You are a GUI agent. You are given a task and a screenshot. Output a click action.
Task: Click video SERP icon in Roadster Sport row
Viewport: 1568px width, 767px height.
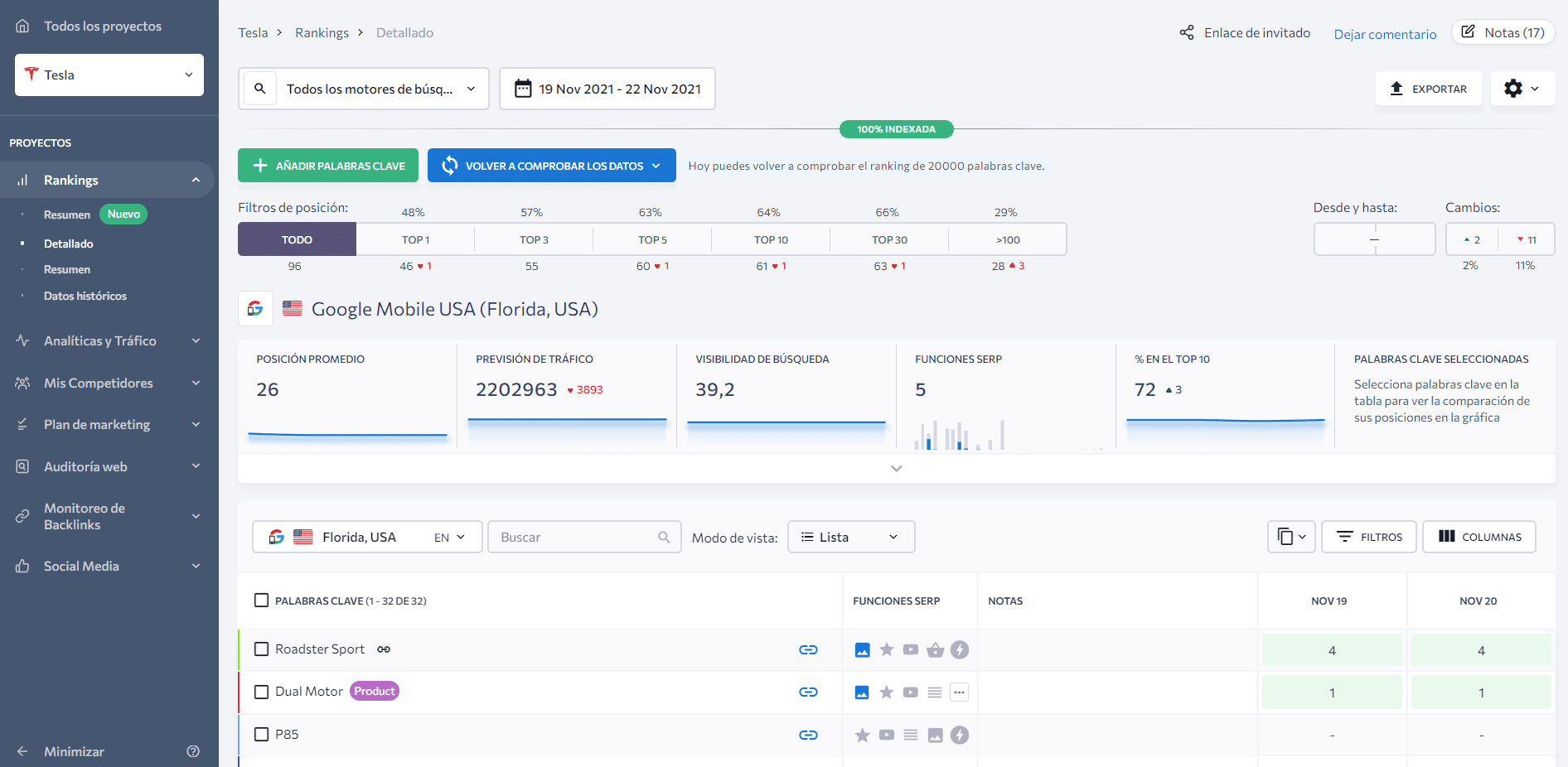click(911, 649)
